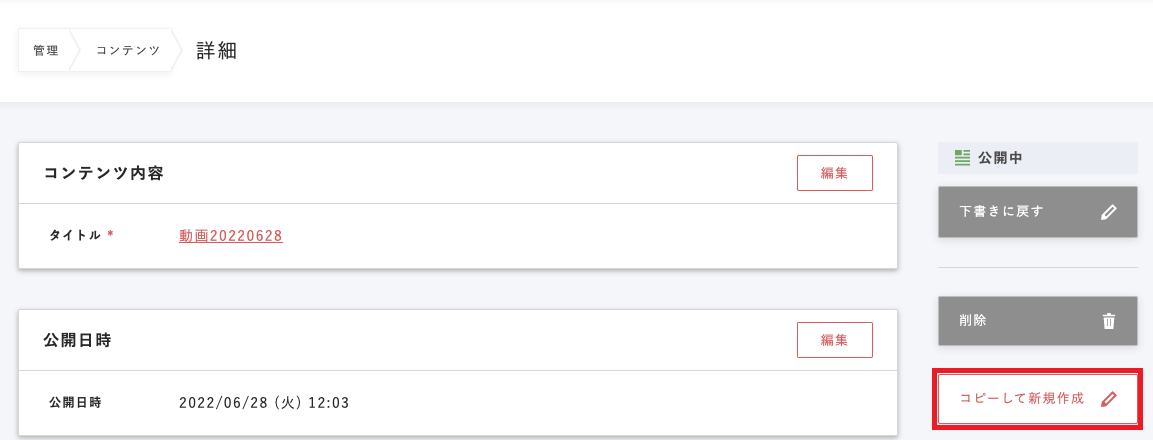Edit the 公開日時 section
Viewport: 1153px width, 440px height.
coord(834,340)
